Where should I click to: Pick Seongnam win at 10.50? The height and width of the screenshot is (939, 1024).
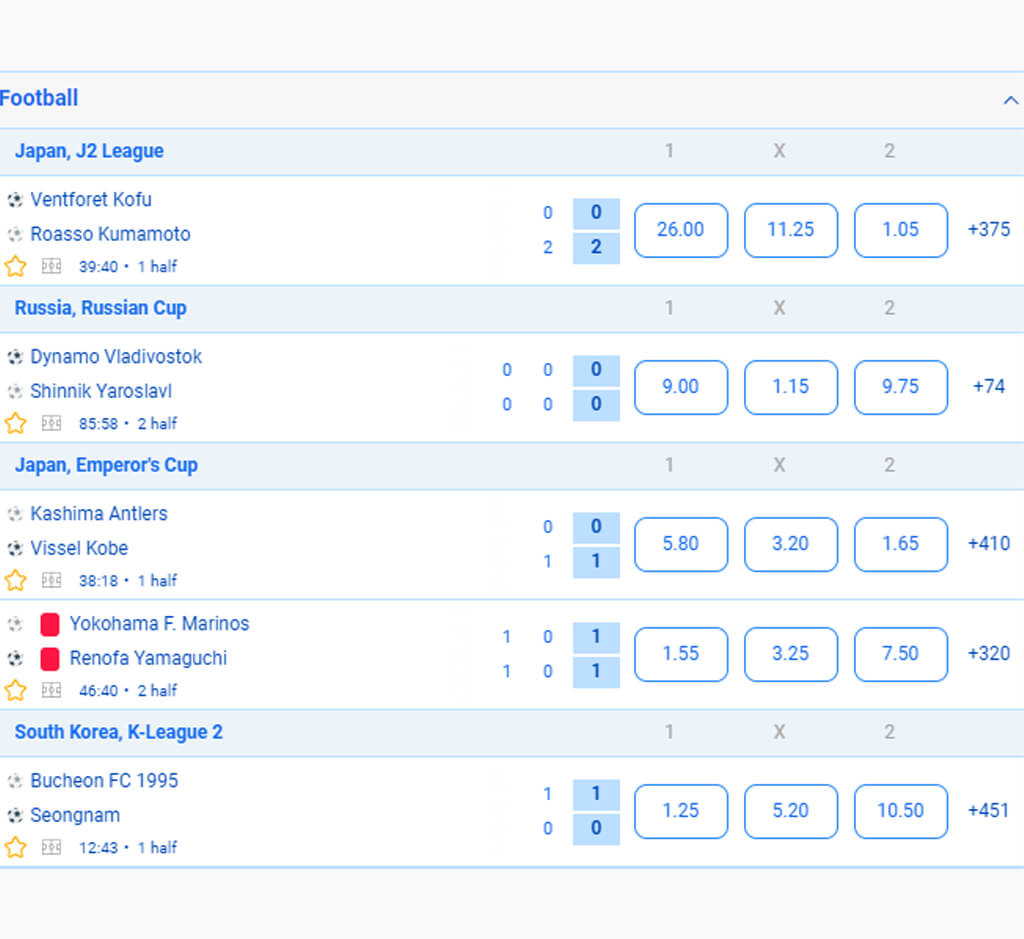(x=901, y=811)
